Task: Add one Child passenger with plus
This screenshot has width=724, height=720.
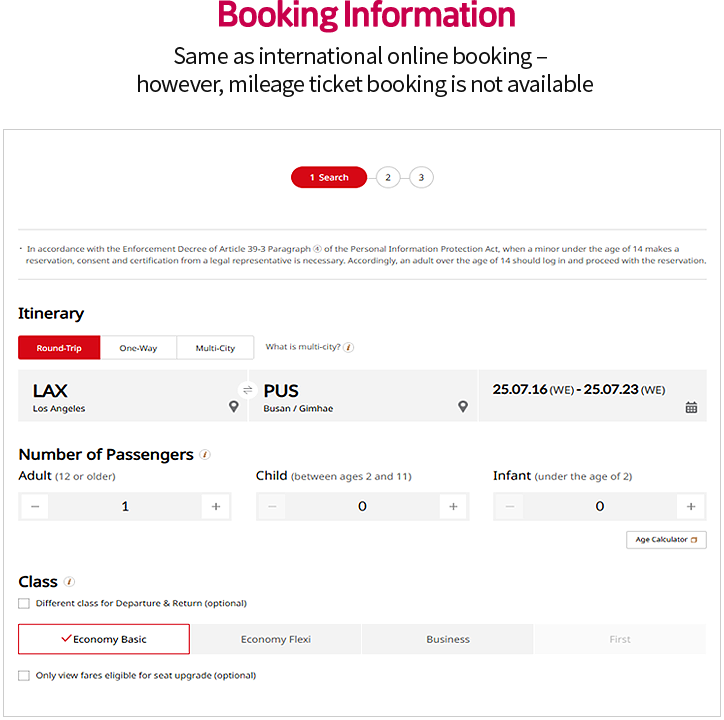Action: pos(453,506)
